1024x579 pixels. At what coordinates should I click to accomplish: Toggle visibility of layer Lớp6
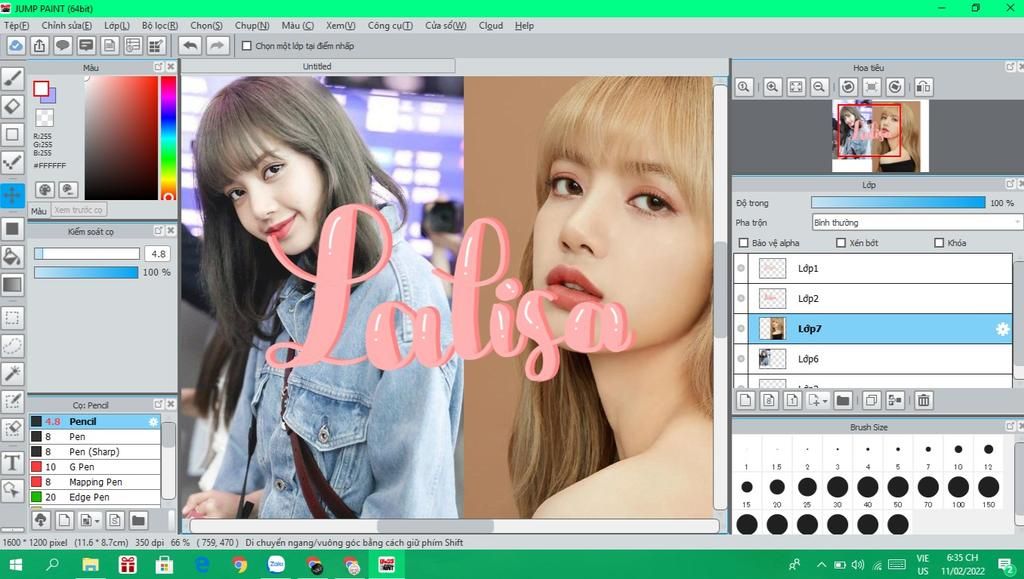point(741,358)
